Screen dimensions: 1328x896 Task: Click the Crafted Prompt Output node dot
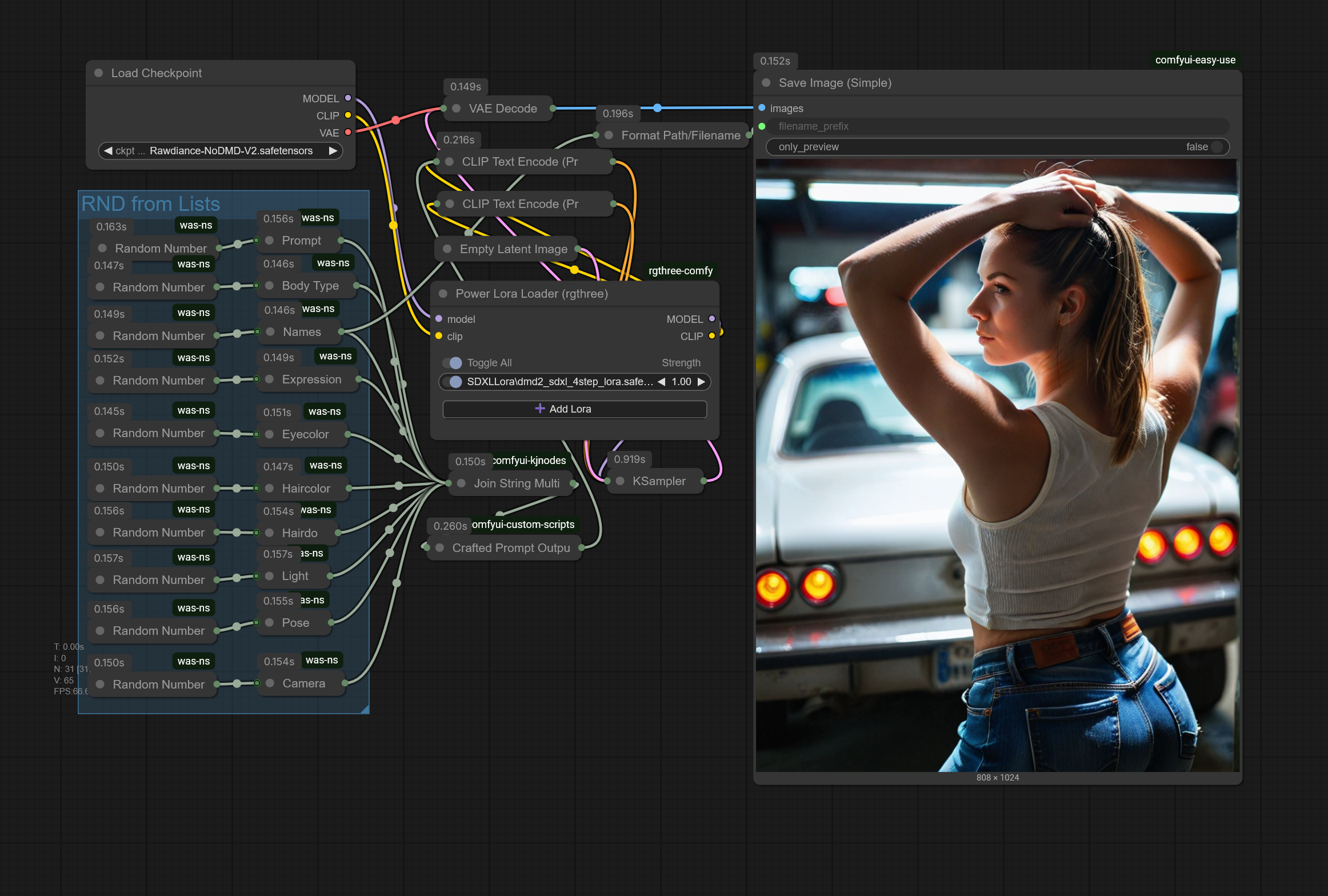(x=440, y=548)
